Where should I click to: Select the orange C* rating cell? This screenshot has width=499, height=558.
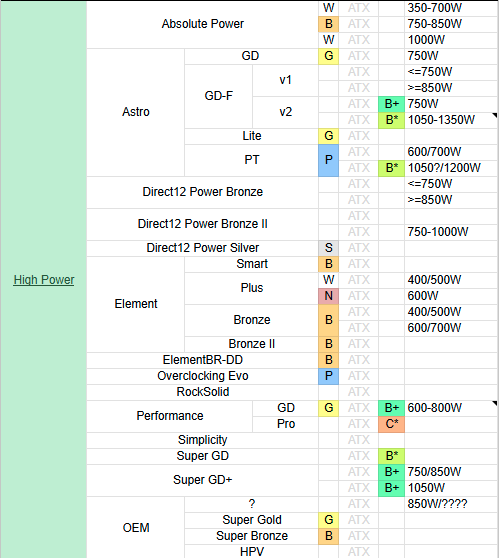(x=392, y=424)
